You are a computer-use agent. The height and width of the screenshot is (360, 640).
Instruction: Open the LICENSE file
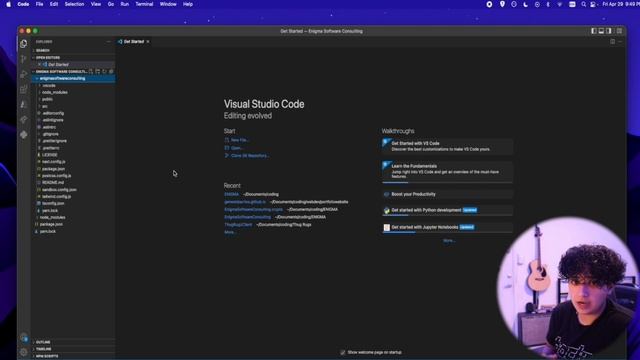(x=49, y=155)
